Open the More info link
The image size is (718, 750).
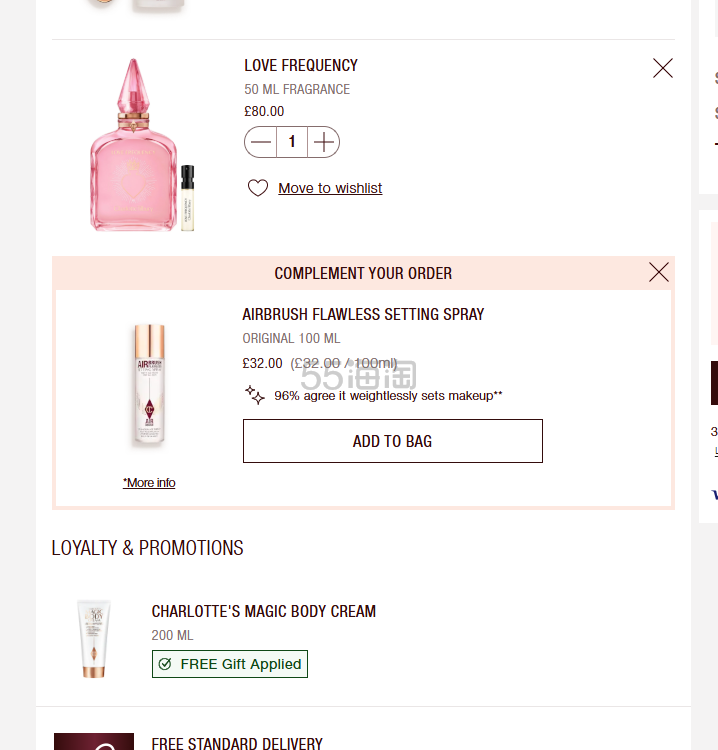149,483
